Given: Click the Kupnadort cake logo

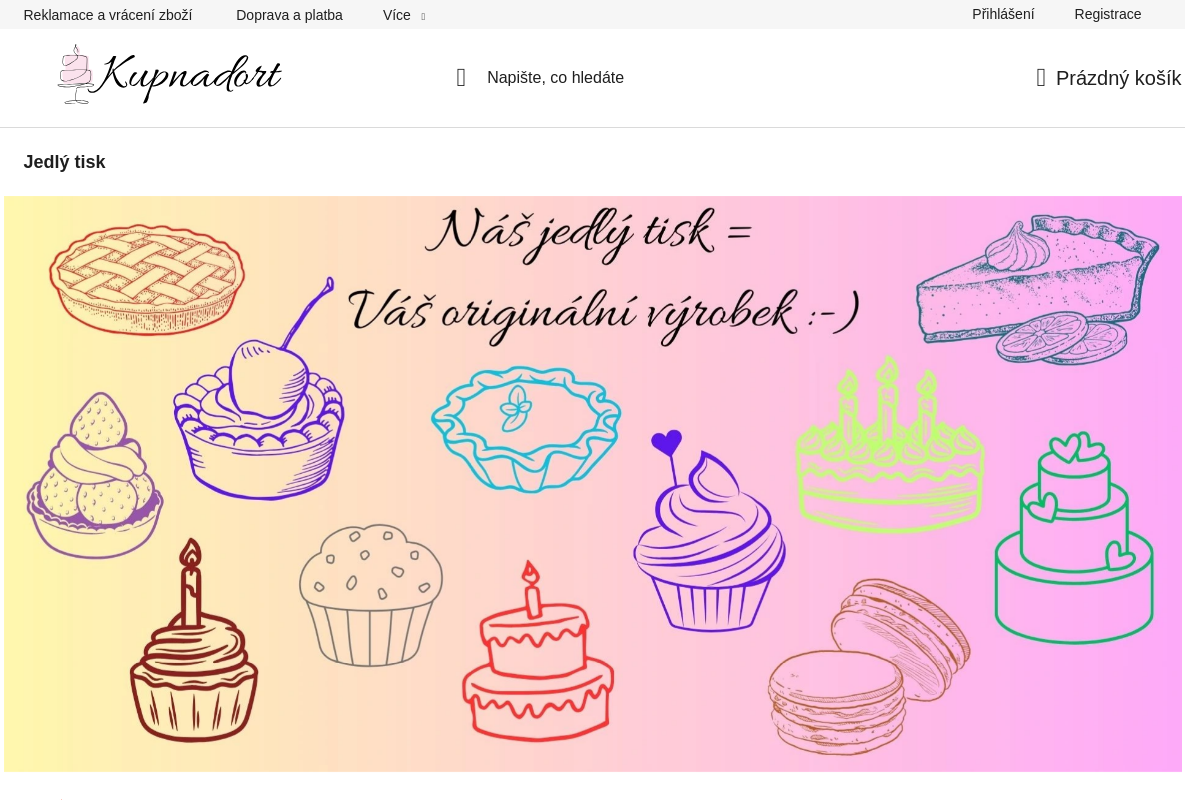Looking at the screenshot, I should point(169,74).
